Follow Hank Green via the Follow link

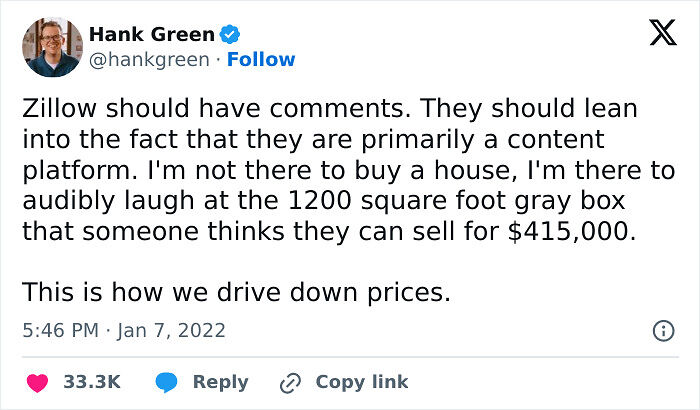tap(261, 60)
